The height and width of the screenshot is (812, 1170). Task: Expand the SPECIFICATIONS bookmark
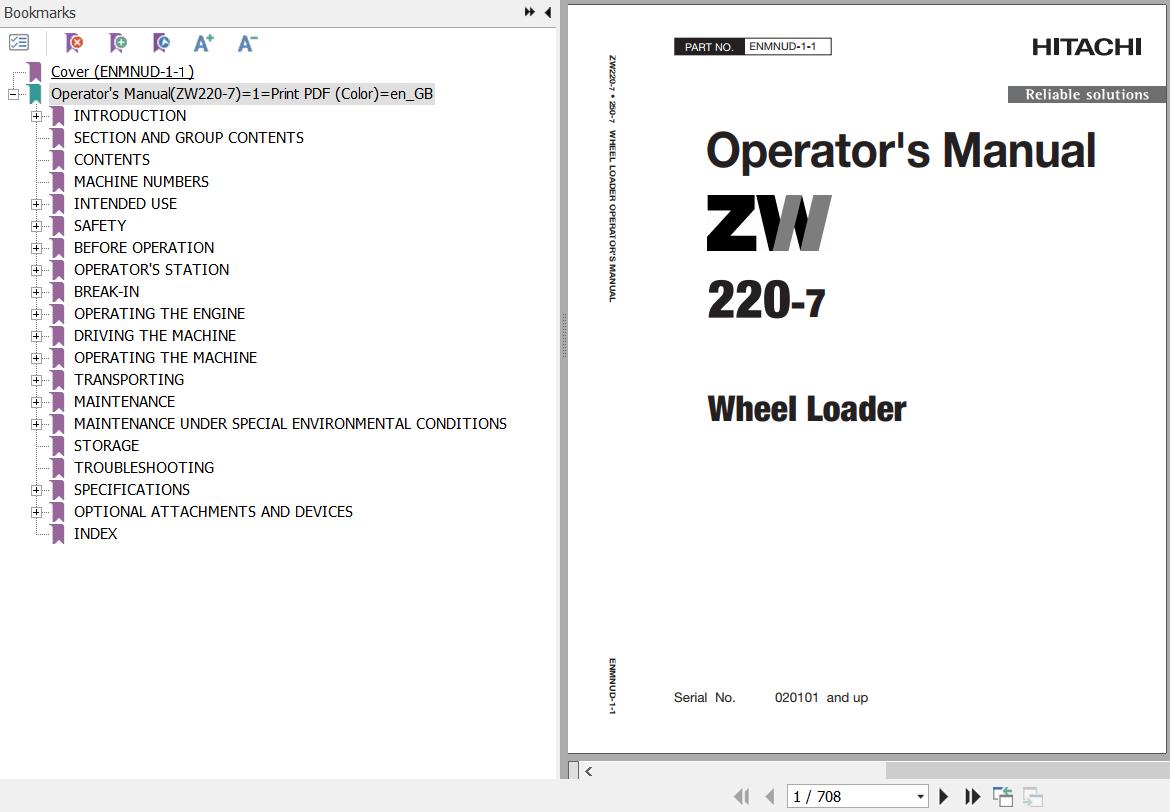pos(36,490)
